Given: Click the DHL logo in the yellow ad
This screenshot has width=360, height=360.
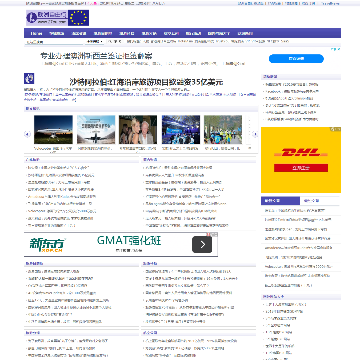Looking at the screenshot, I should 301,153.
